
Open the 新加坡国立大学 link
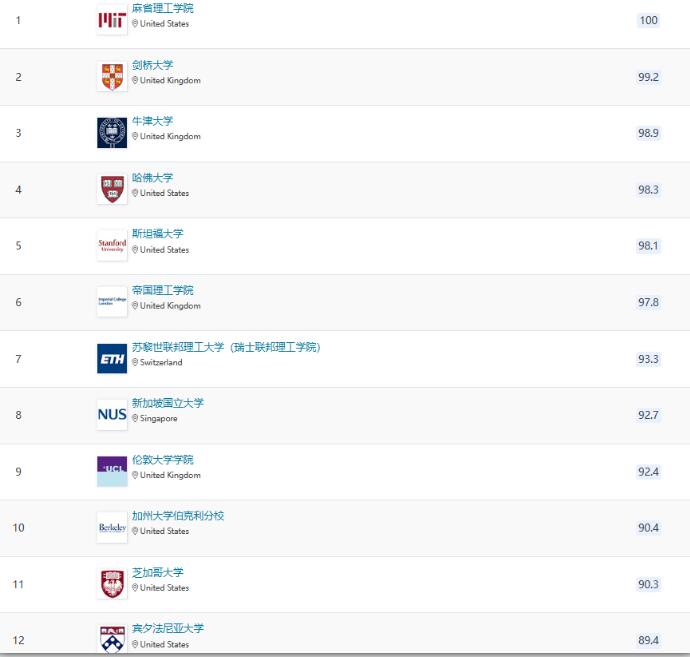(168, 403)
